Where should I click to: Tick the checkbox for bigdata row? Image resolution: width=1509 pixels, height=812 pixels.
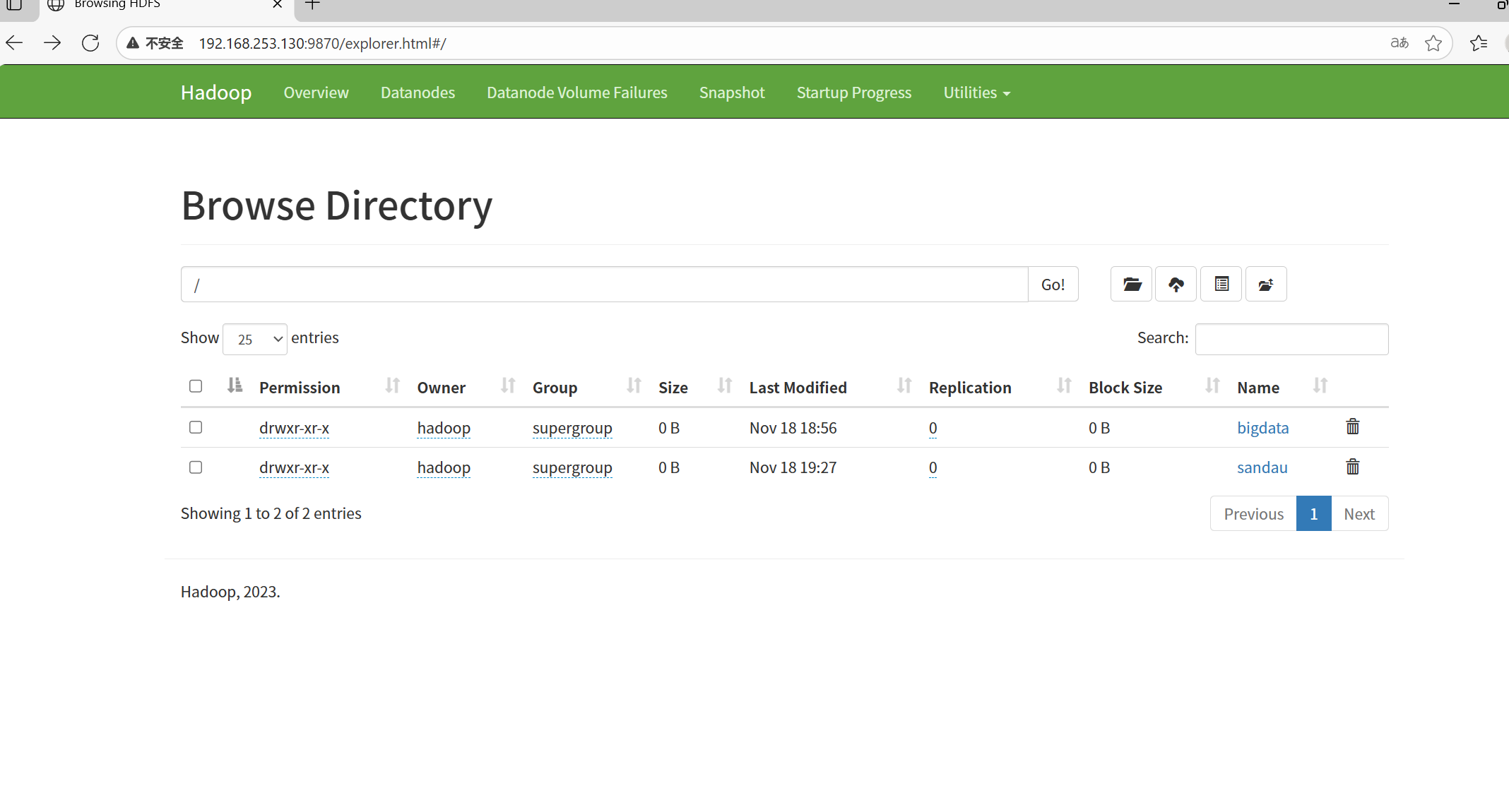[x=196, y=427]
